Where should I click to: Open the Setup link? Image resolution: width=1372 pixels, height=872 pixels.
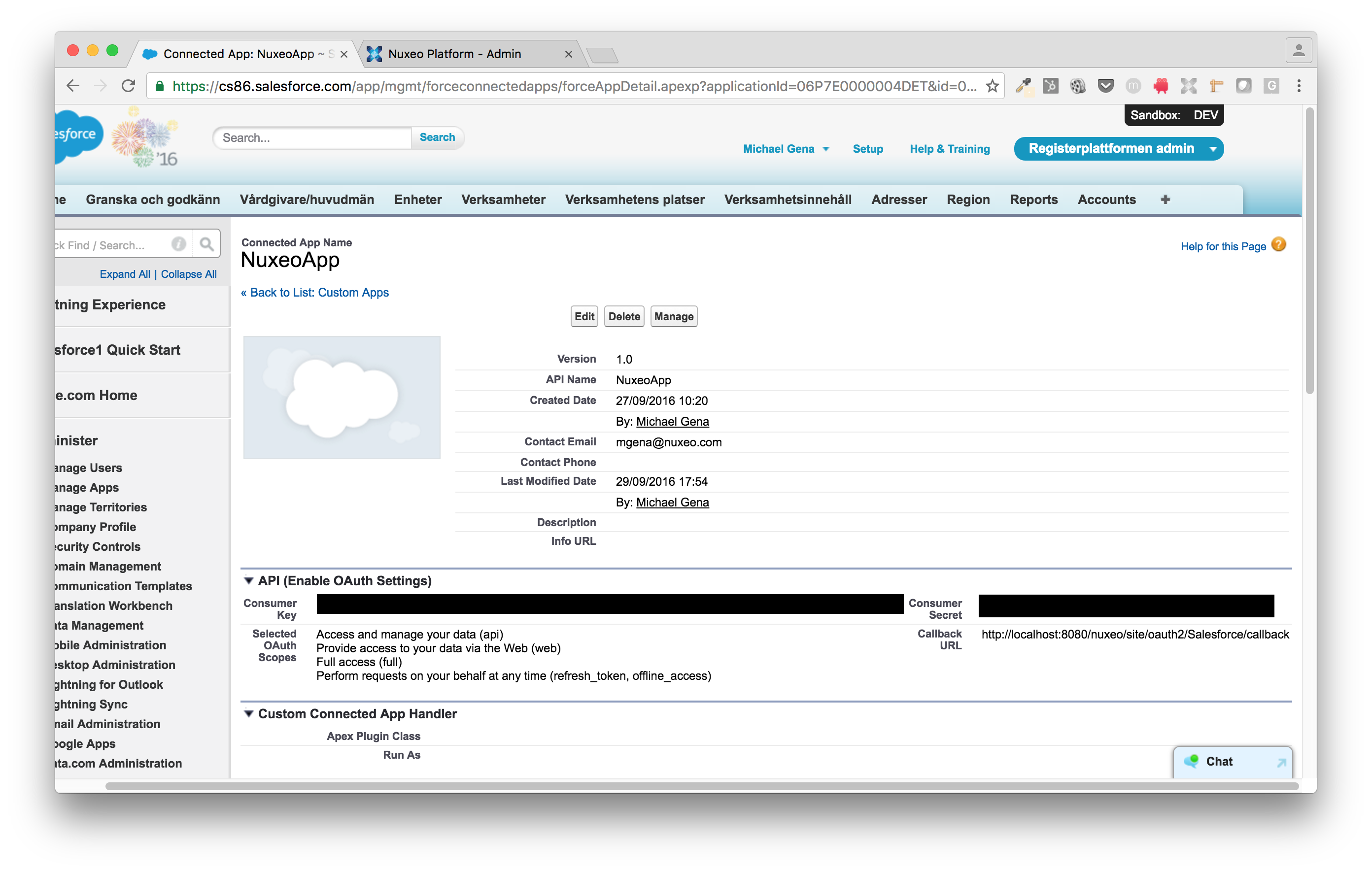[868, 149]
